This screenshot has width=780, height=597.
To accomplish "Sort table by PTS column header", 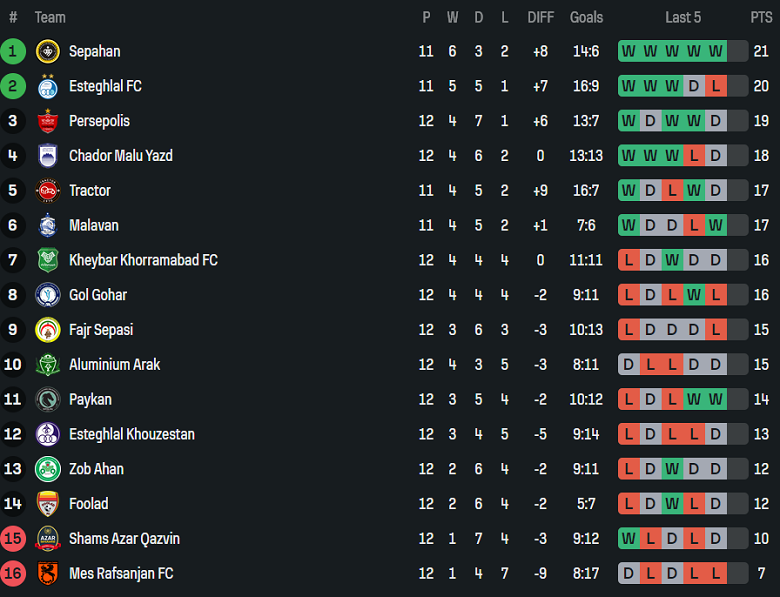I will coord(761,17).
